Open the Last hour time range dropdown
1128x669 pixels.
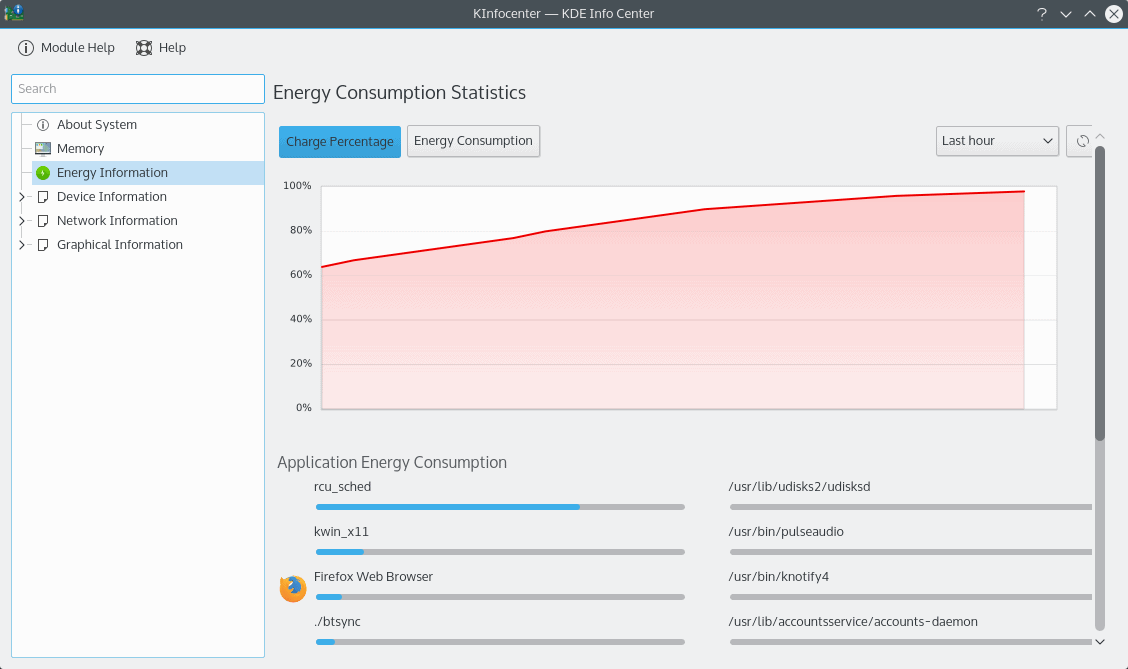pyautogui.click(x=997, y=141)
